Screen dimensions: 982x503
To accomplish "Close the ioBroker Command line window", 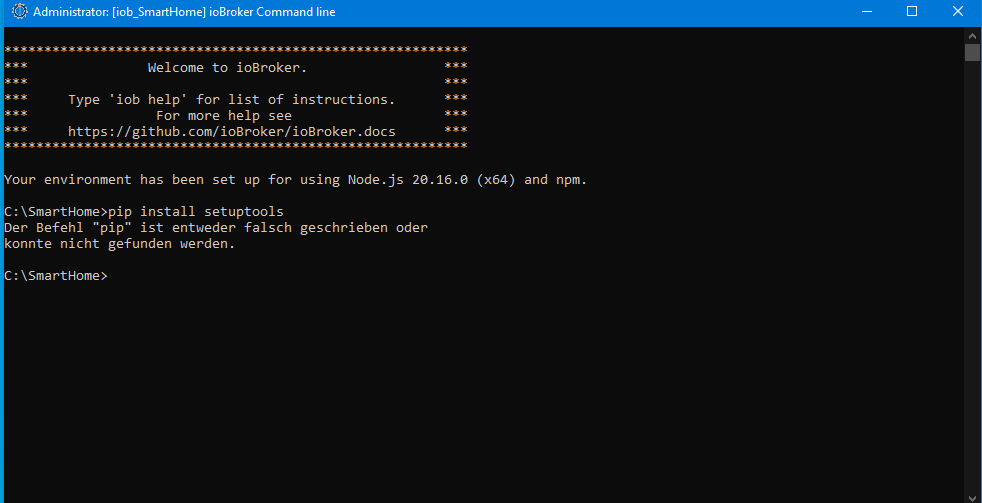I will (x=958, y=11).
